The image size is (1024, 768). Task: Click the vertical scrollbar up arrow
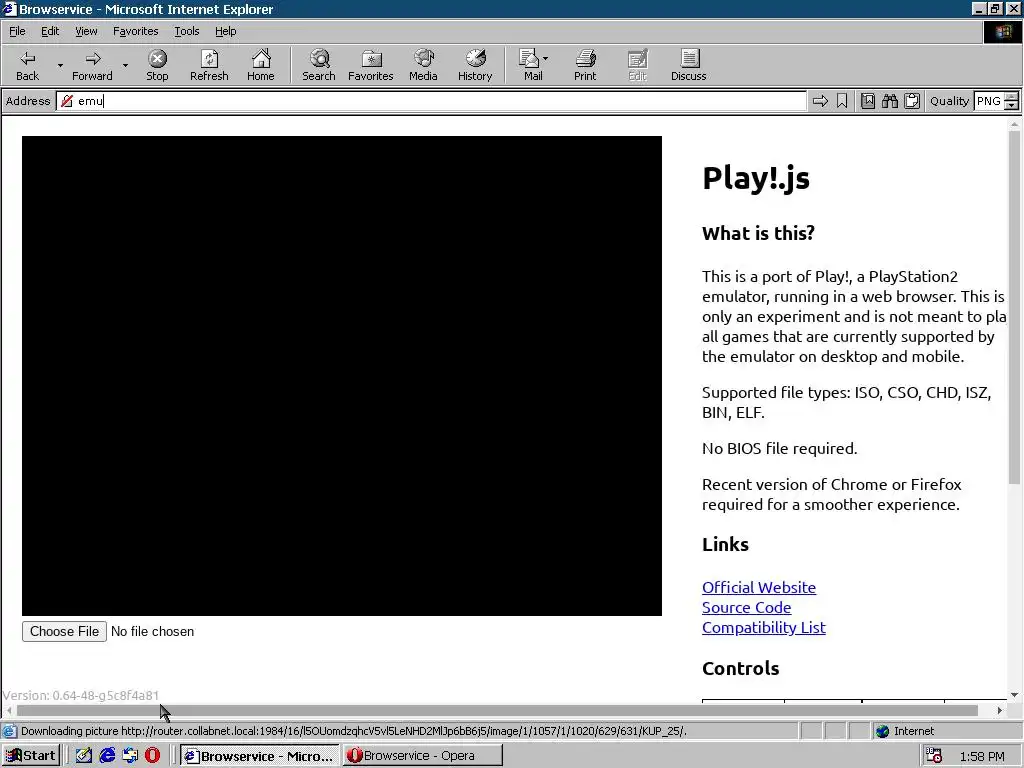click(x=1014, y=123)
